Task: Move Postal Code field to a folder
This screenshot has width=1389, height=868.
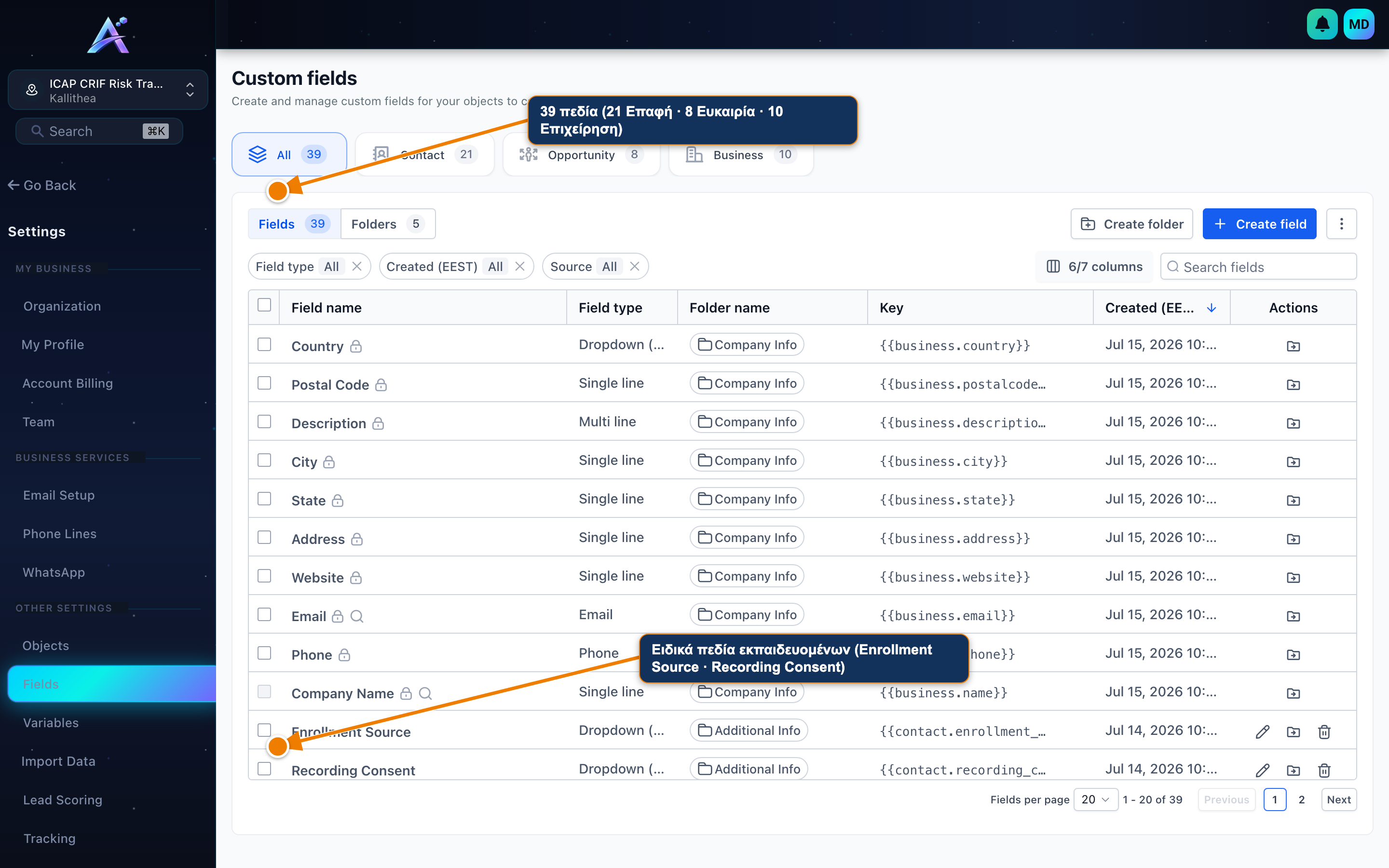Action: (x=1293, y=384)
